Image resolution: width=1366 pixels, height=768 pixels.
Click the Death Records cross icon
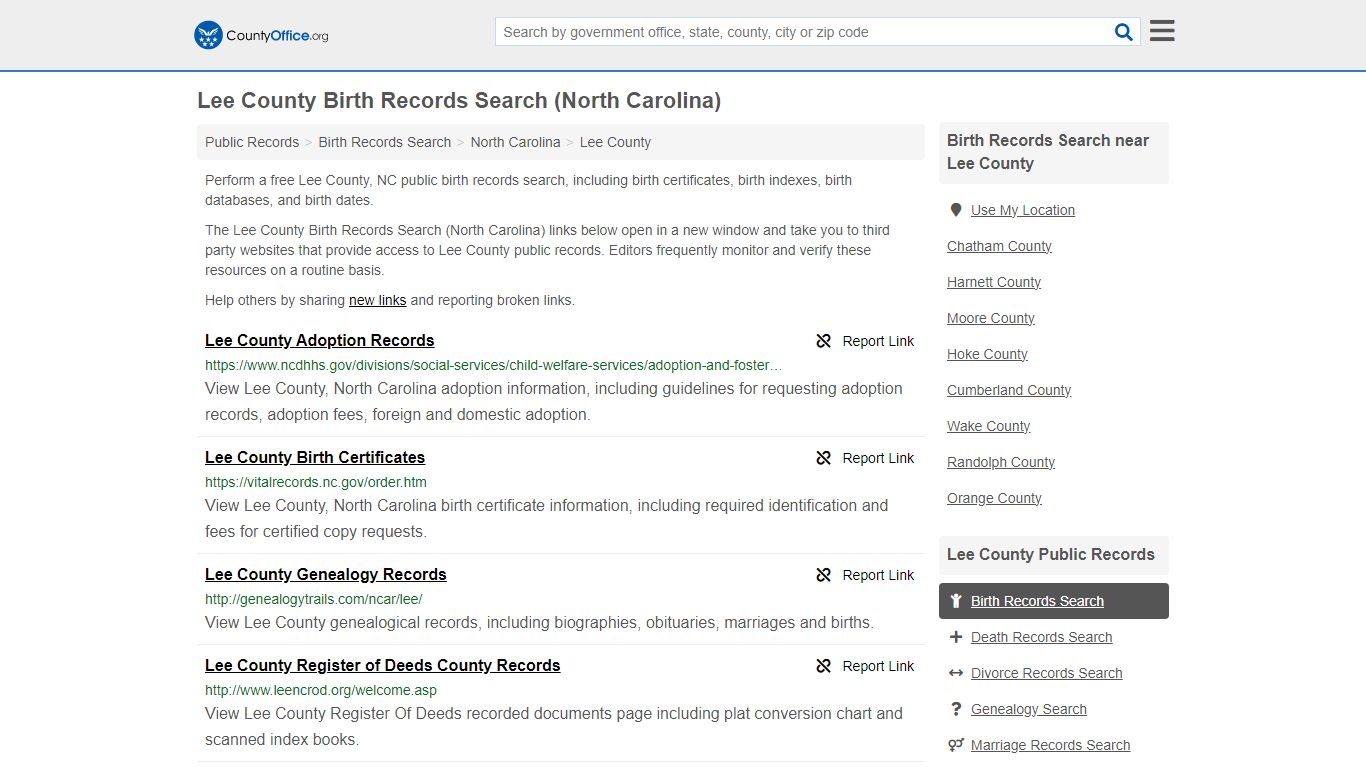tap(956, 637)
